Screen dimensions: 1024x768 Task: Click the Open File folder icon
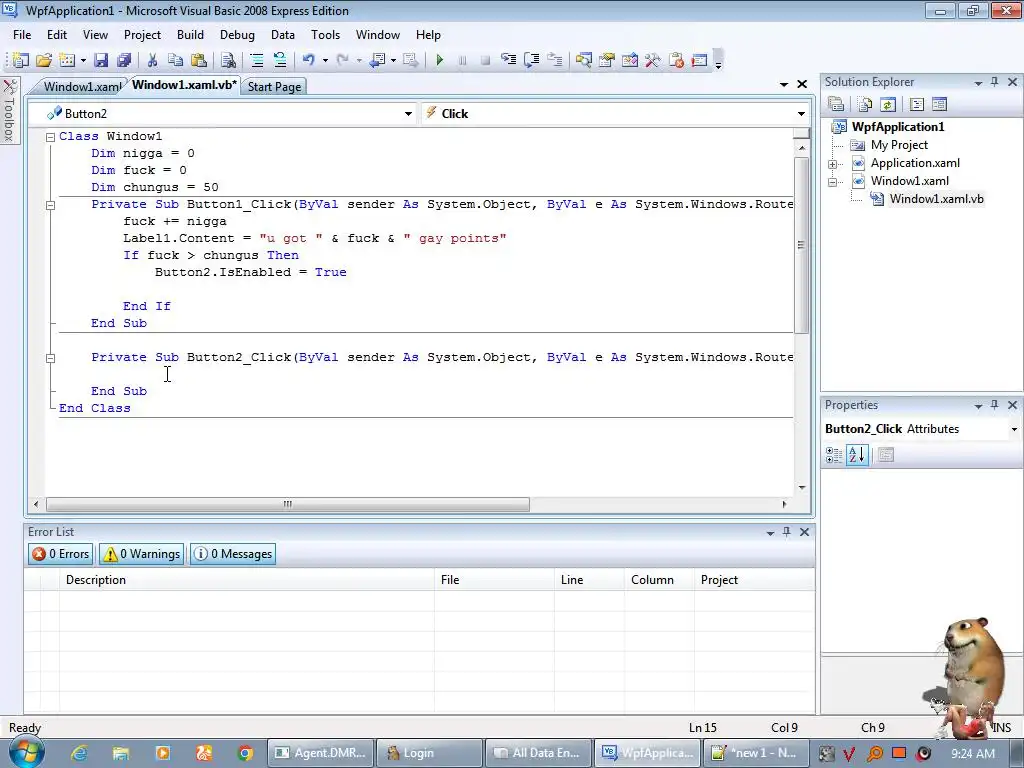[44, 60]
